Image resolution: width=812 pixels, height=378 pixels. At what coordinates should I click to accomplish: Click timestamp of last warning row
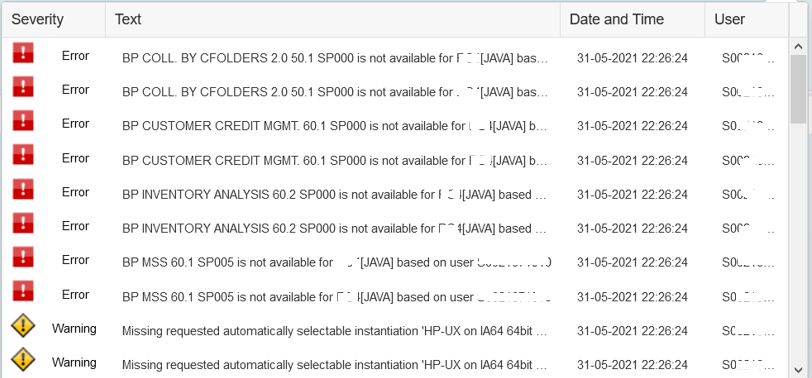click(x=632, y=365)
